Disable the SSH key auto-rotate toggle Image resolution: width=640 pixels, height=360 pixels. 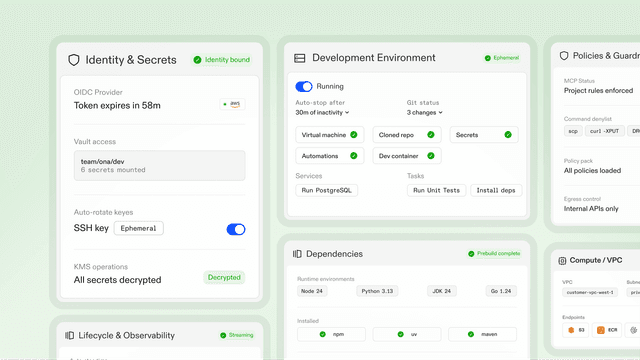point(236,229)
